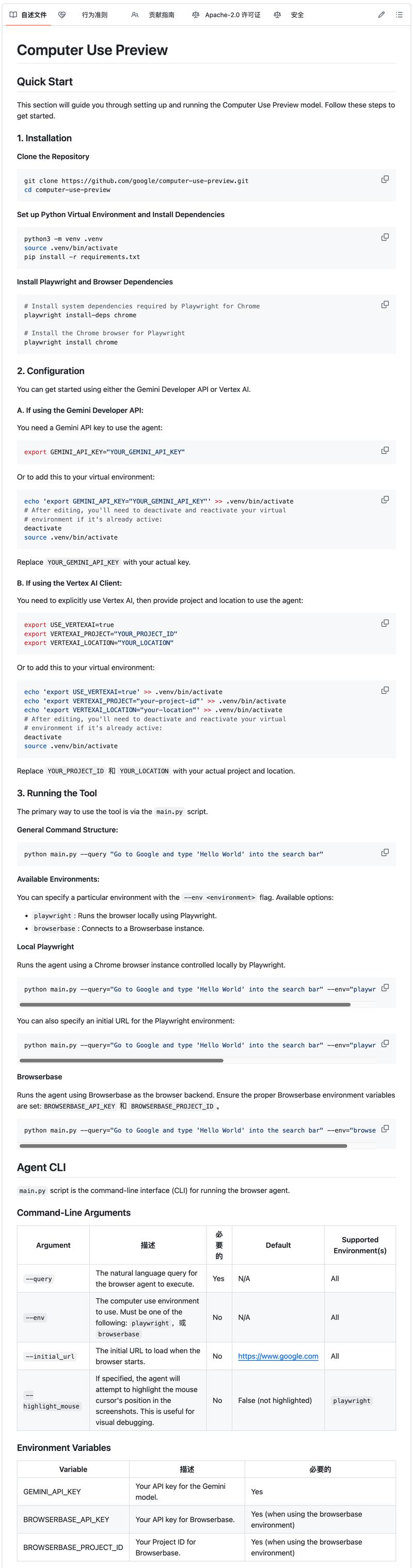Click the 2. Configuration heading

pos(51,371)
